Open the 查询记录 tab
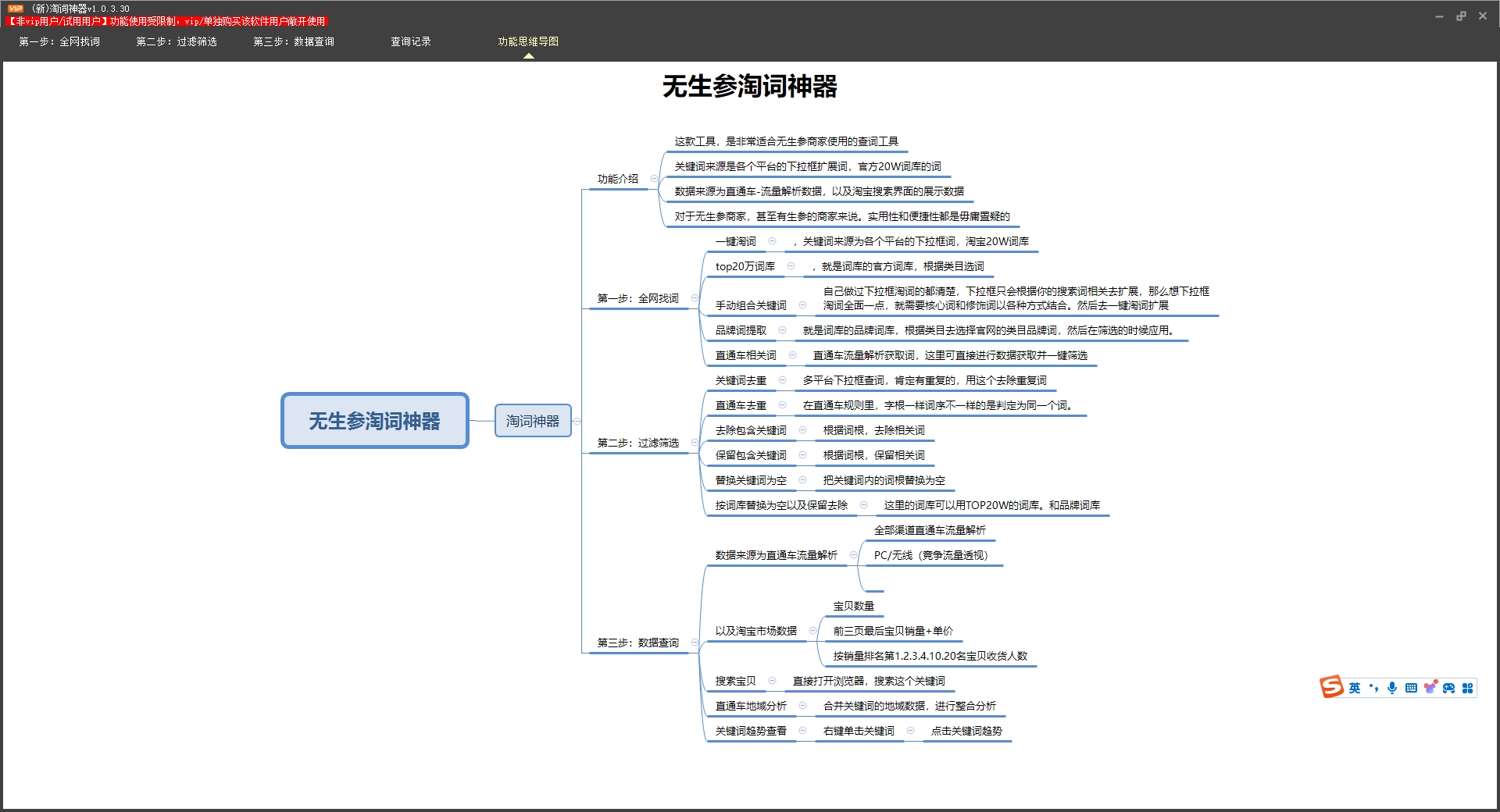 pos(411,41)
